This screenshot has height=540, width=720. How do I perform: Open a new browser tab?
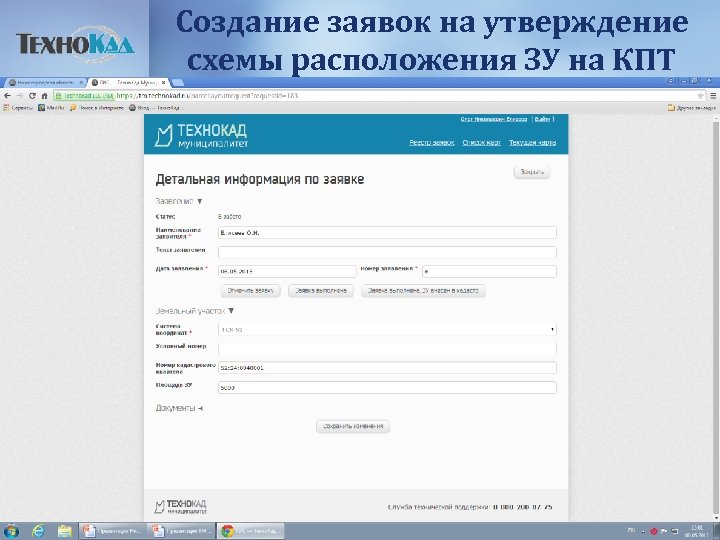click(x=178, y=83)
